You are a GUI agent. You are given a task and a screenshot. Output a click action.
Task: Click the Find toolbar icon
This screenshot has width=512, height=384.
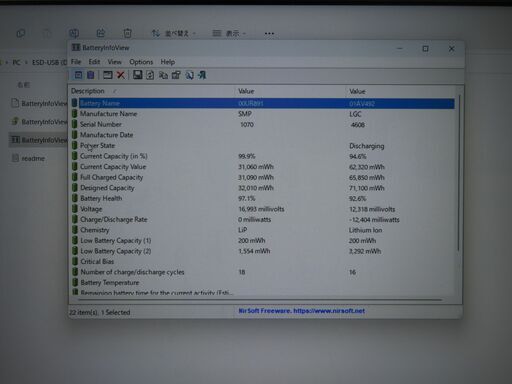point(189,75)
